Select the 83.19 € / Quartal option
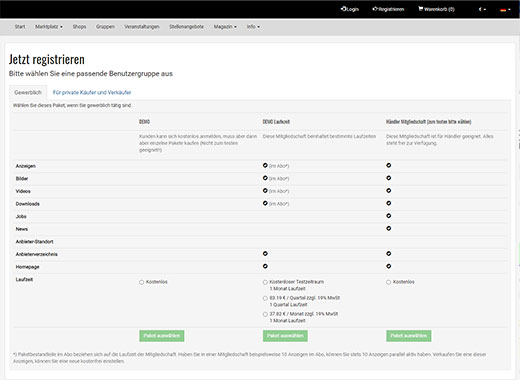The height and width of the screenshot is (380, 520). (x=265, y=298)
